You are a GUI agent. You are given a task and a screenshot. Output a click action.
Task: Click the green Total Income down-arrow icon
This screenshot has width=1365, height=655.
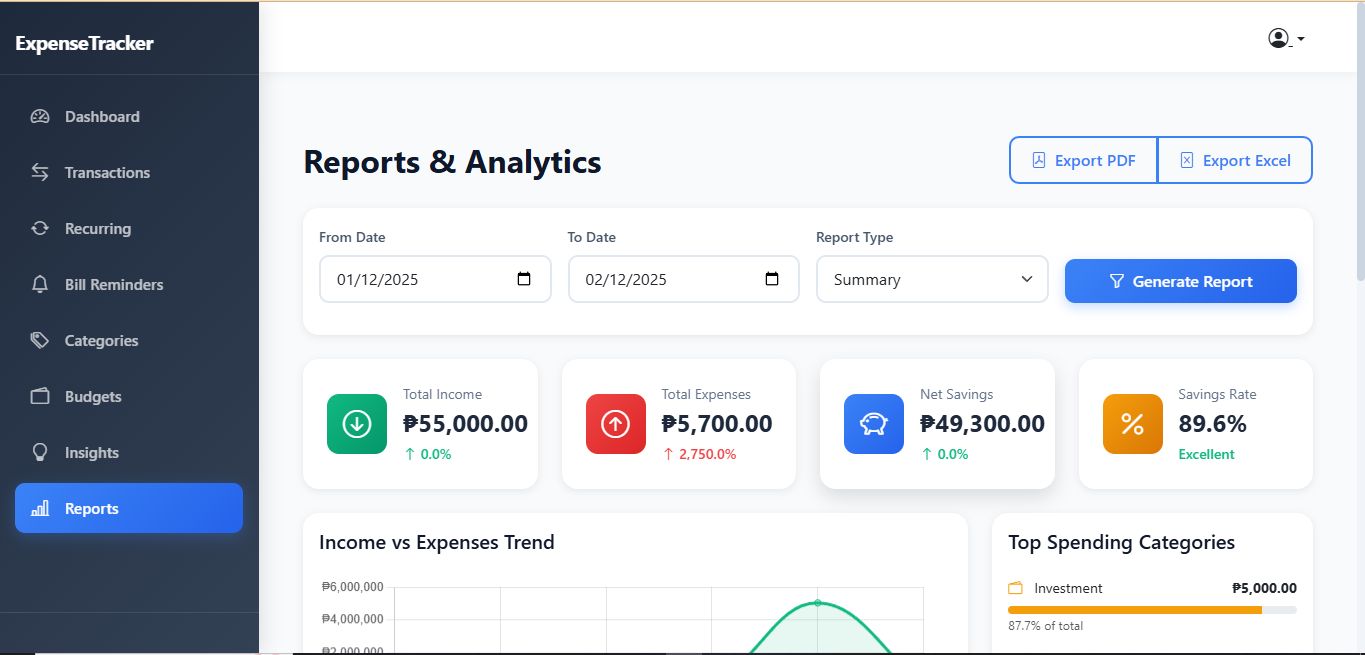tap(357, 424)
